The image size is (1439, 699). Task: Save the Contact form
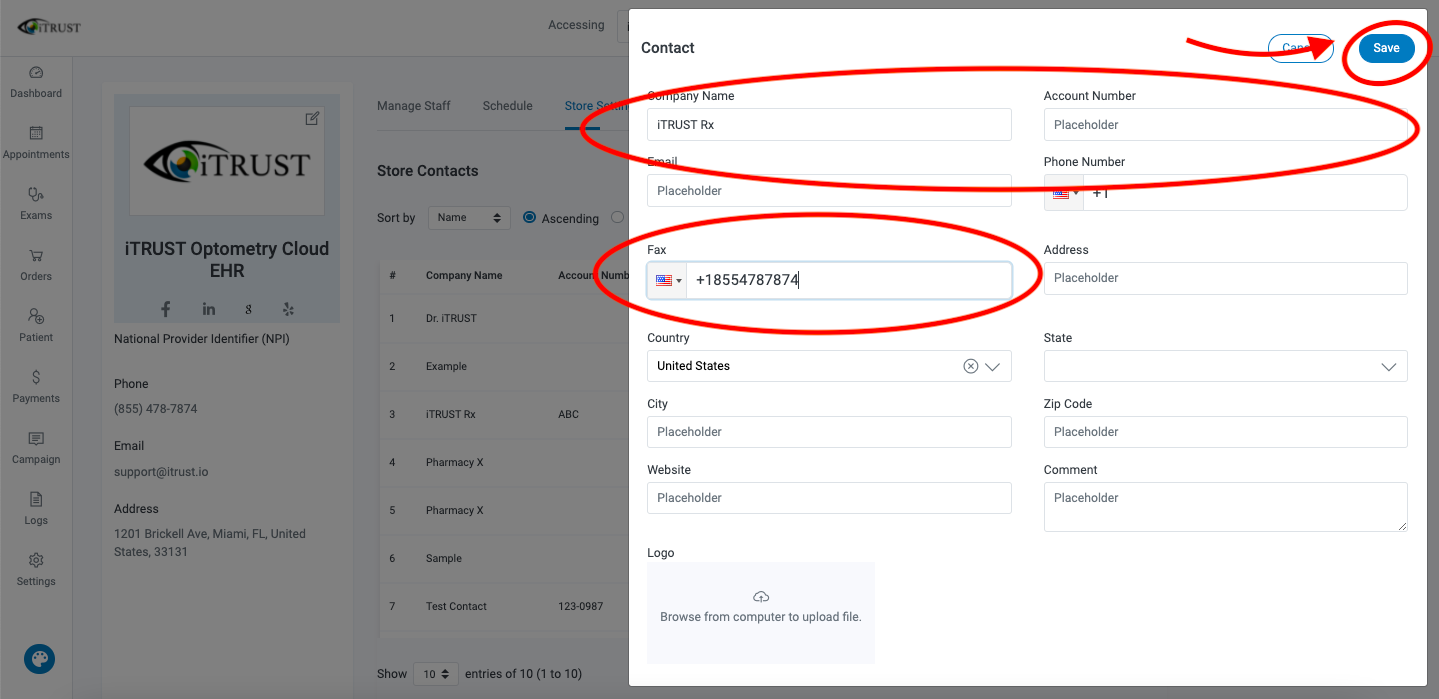1385,47
